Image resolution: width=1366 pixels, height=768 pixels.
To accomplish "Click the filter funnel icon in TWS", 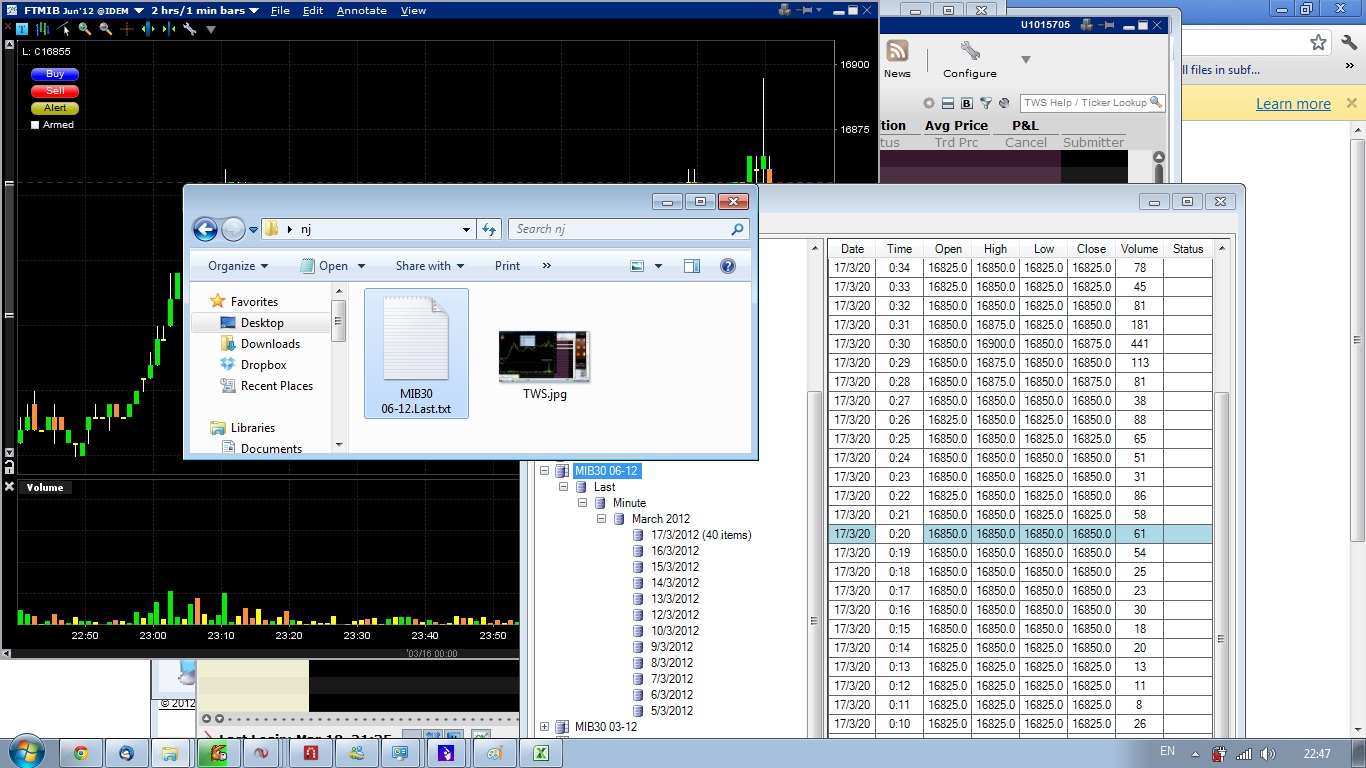I will click(x=985, y=103).
